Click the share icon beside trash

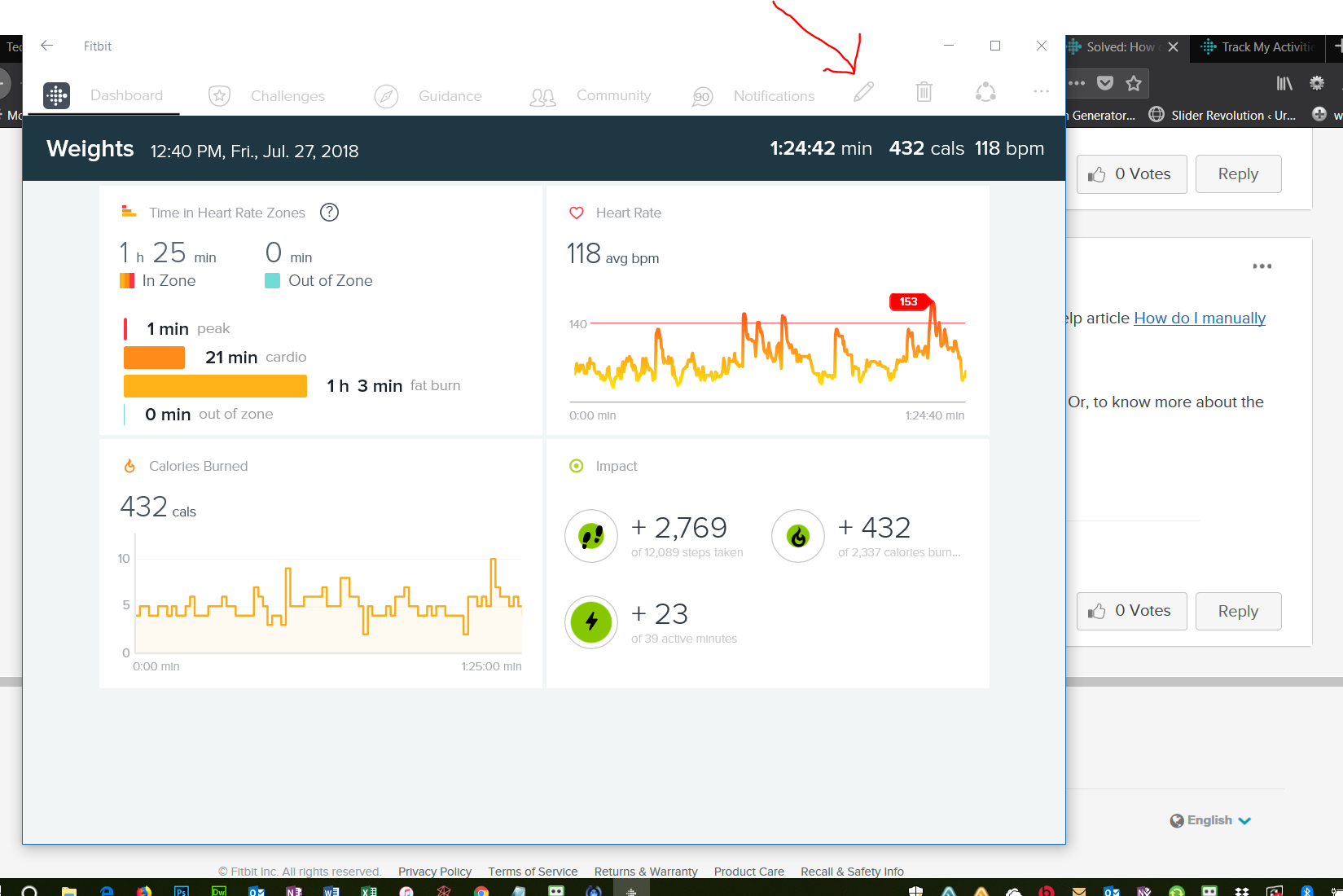[x=985, y=92]
